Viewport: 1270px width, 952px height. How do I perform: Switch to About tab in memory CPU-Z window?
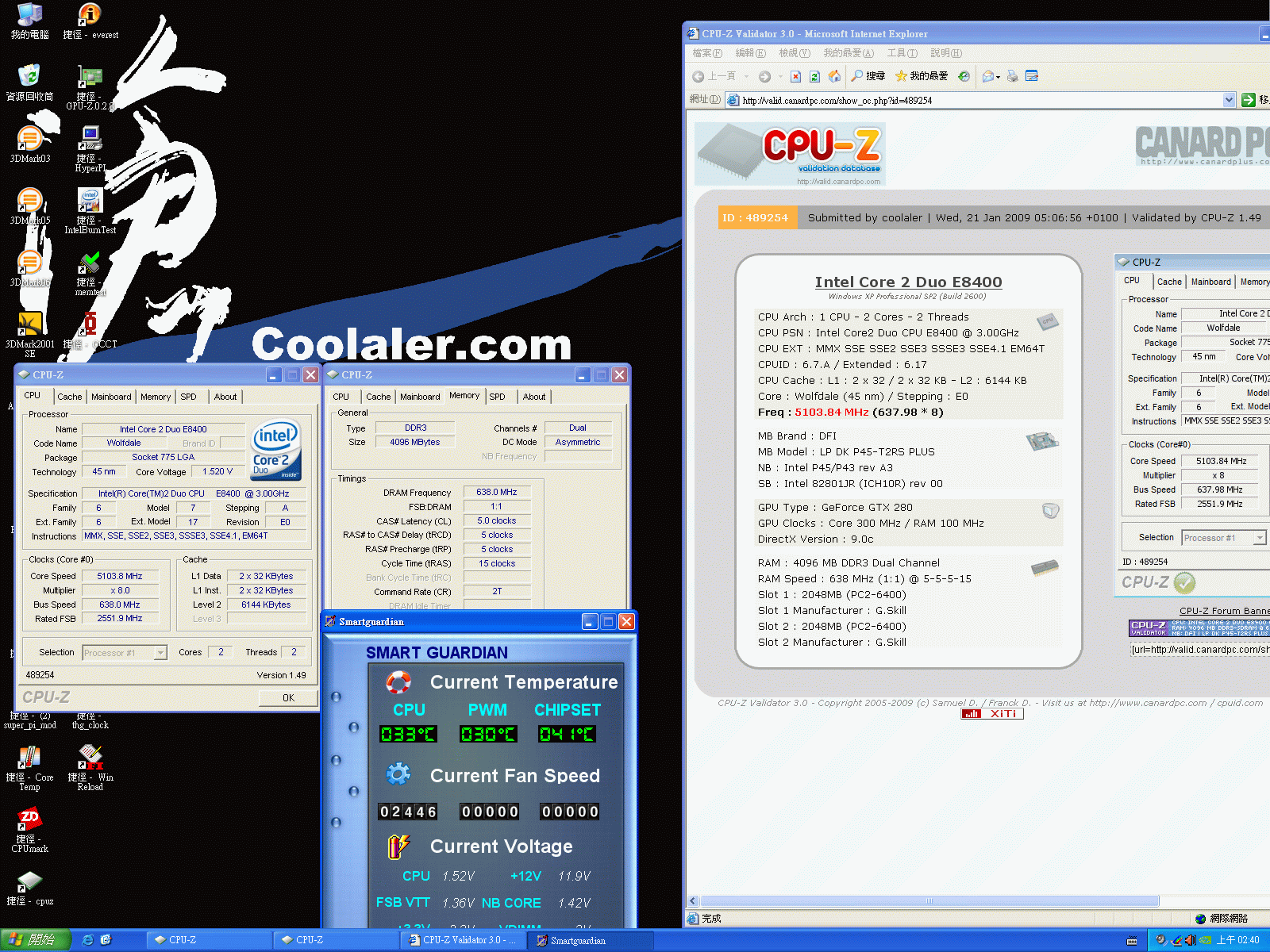click(534, 397)
